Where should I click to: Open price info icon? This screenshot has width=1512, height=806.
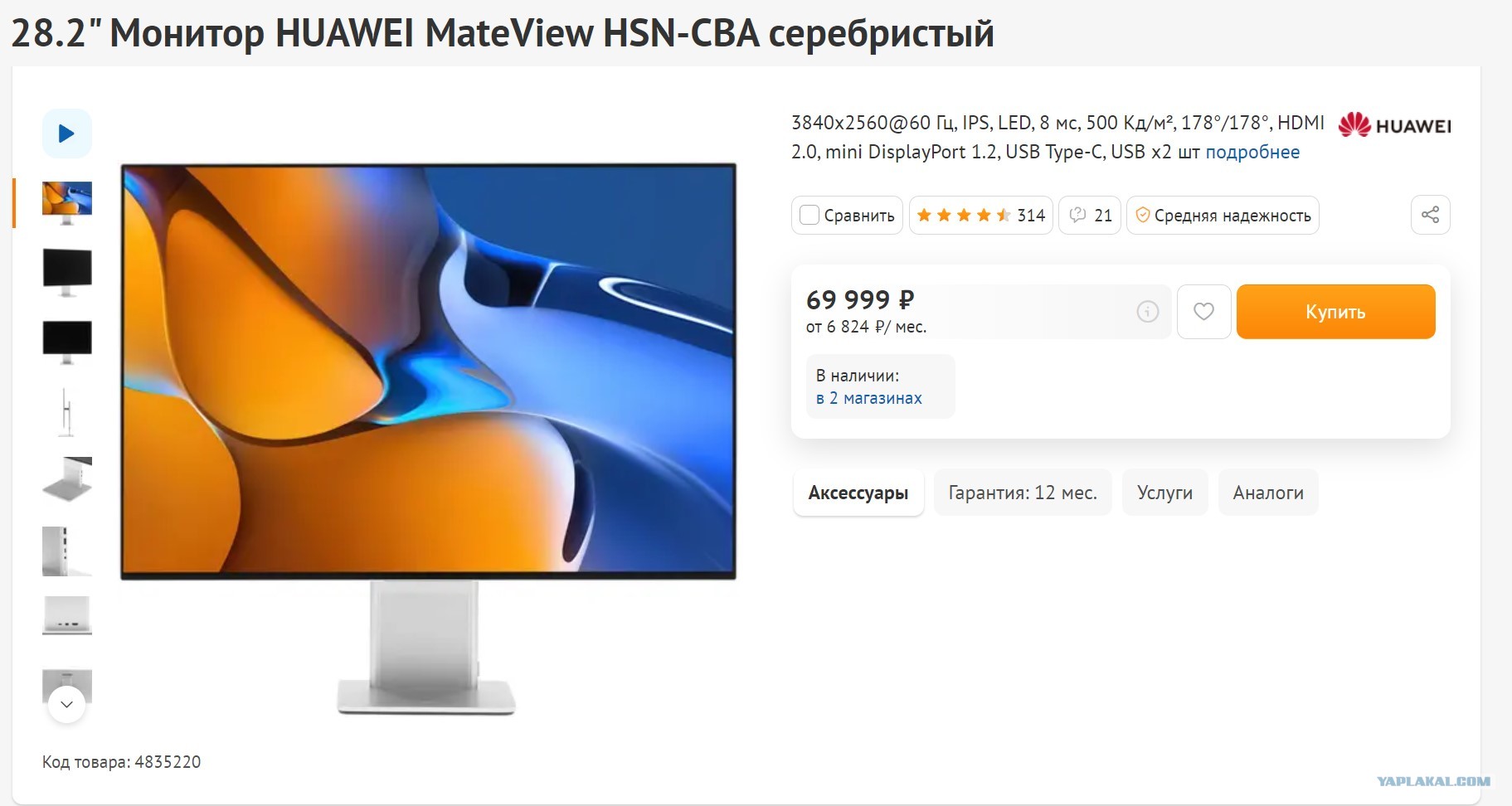tap(1147, 312)
